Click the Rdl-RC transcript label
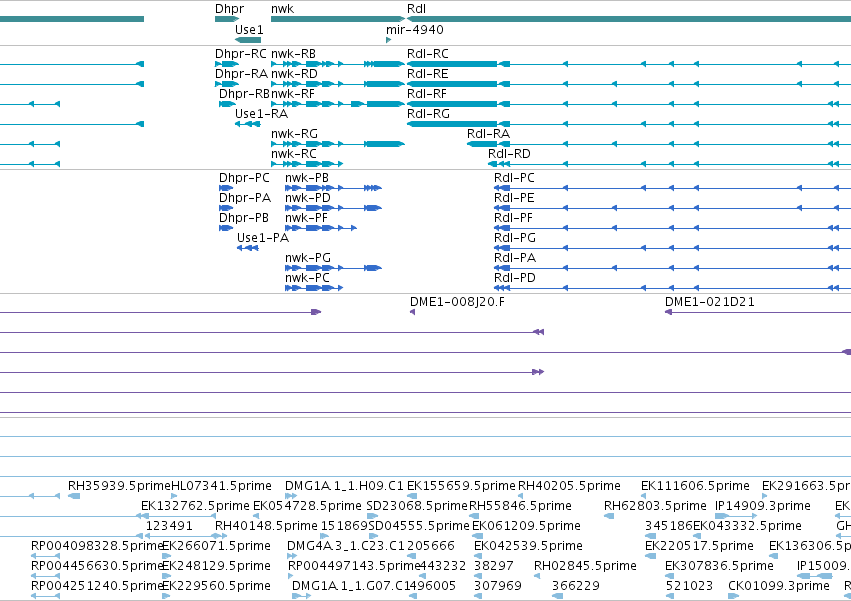Viewport: 851px width, 601px height. (x=428, y=54)
